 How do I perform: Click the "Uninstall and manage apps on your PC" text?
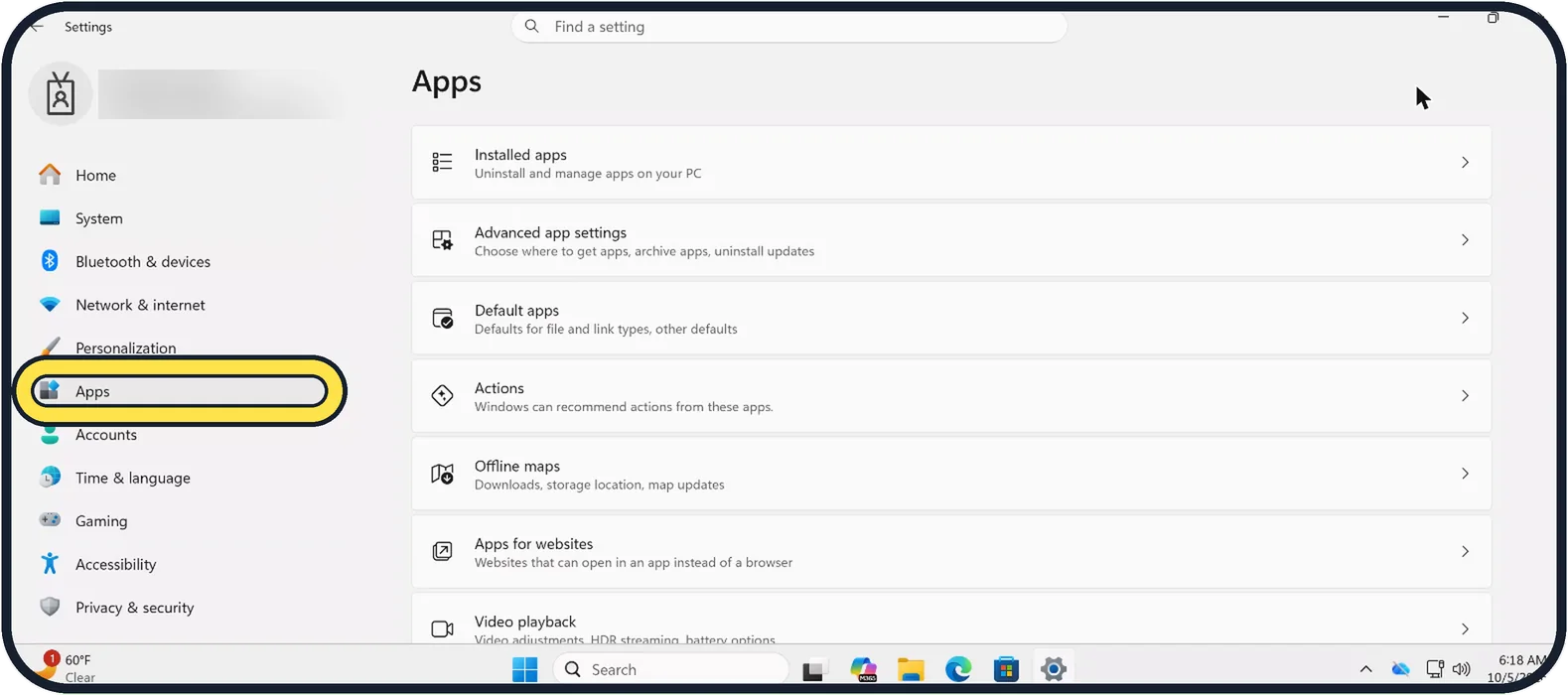[588, 174]
